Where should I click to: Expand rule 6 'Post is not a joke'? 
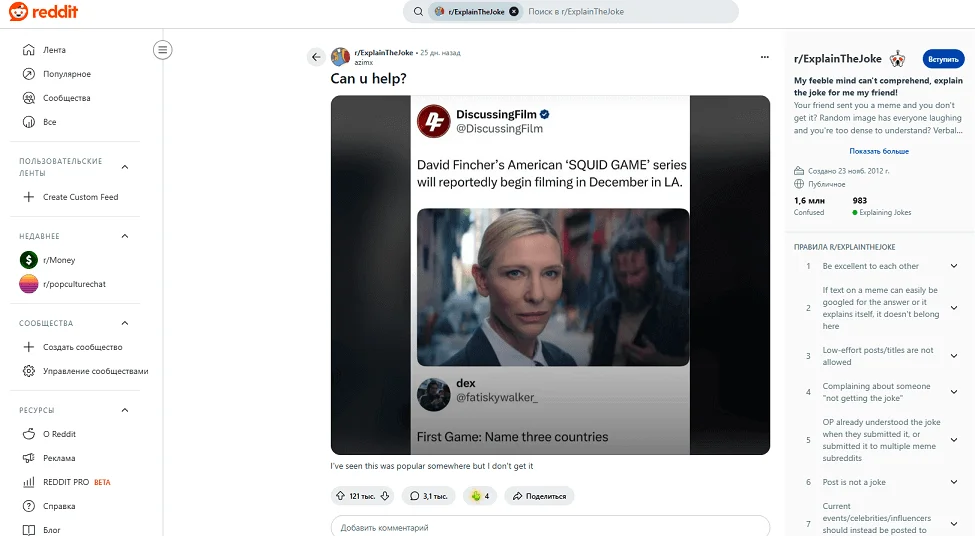point(954,482)
